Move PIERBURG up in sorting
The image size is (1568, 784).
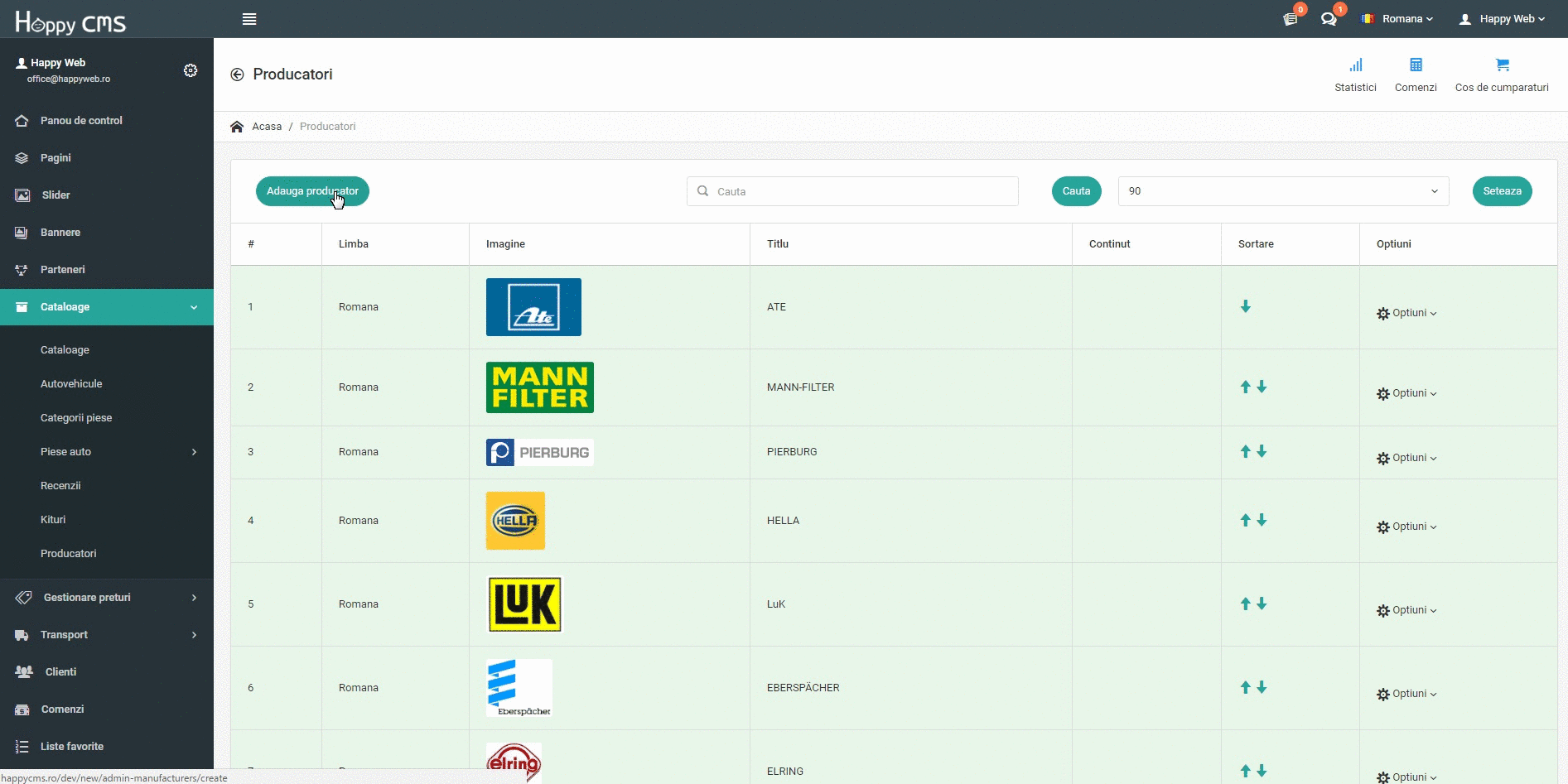1245,451
